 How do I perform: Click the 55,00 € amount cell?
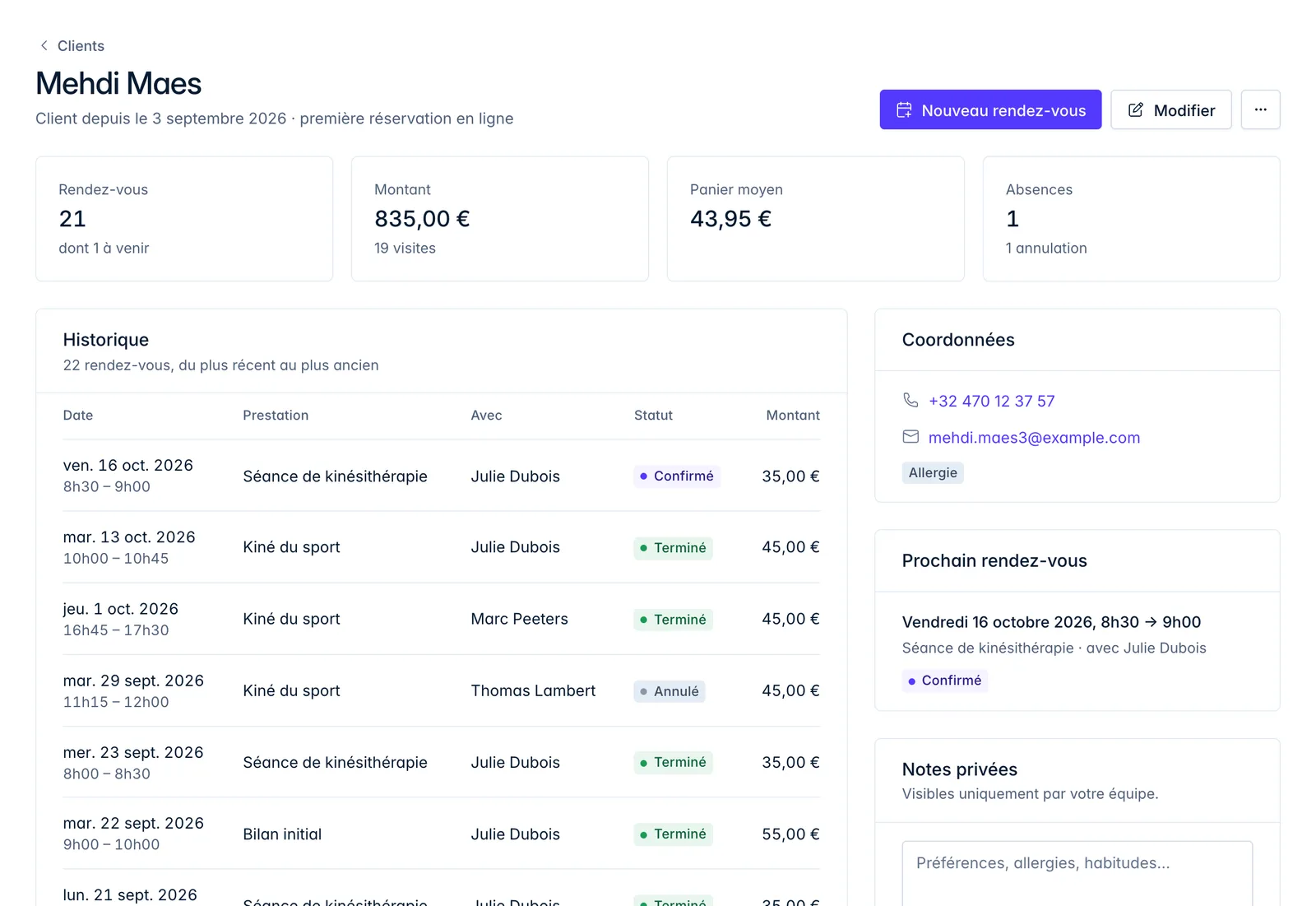(x=790, y=834)
